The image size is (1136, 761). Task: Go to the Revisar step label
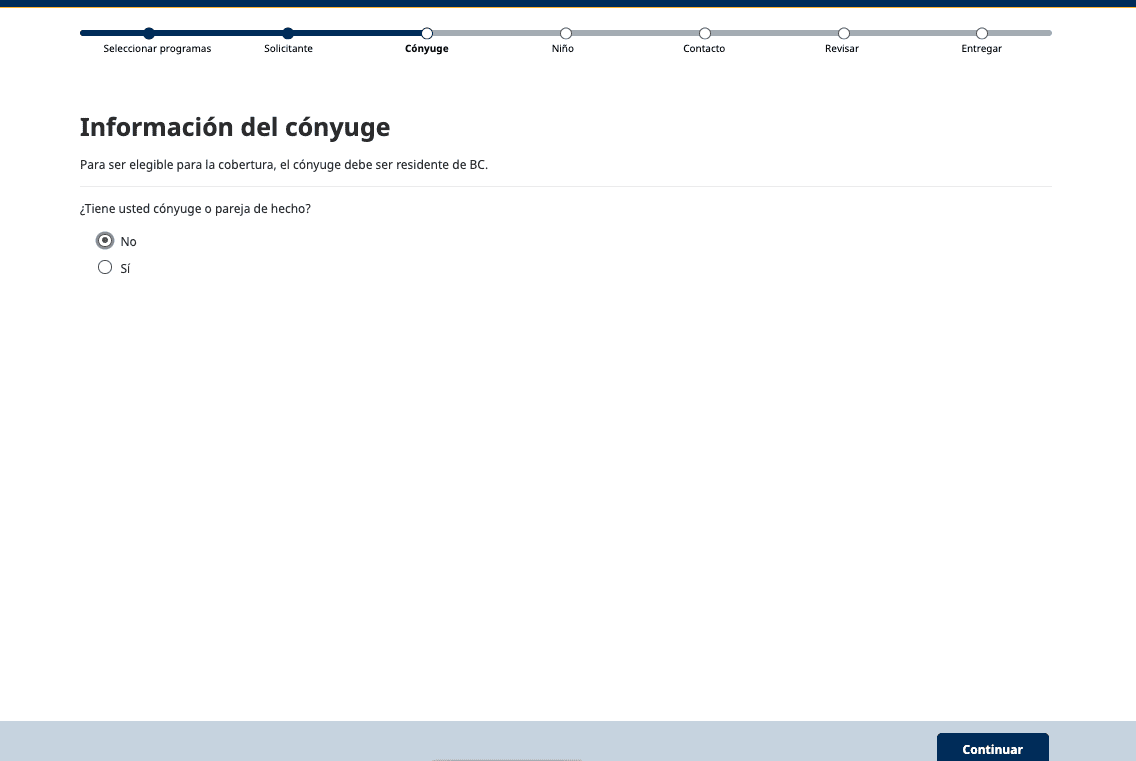click(x=842, y=49)
